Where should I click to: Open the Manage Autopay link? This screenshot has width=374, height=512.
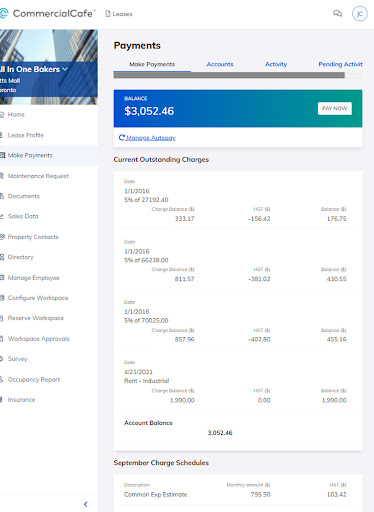coord(151,138)
